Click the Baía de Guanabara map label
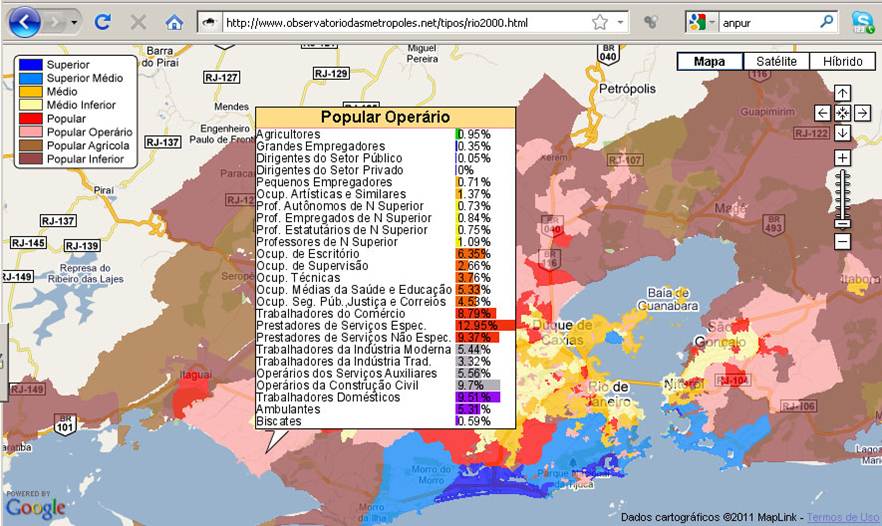The height and width of the screenshot is (526, 882). point(668,299)
